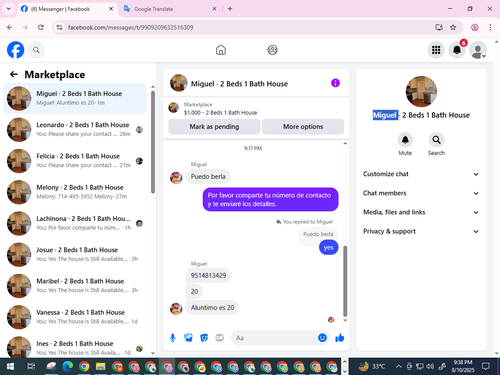Viewport: 500px width, 375px height.
Task: Click the 9514813429 message bubble
Action: coord(208,275)
